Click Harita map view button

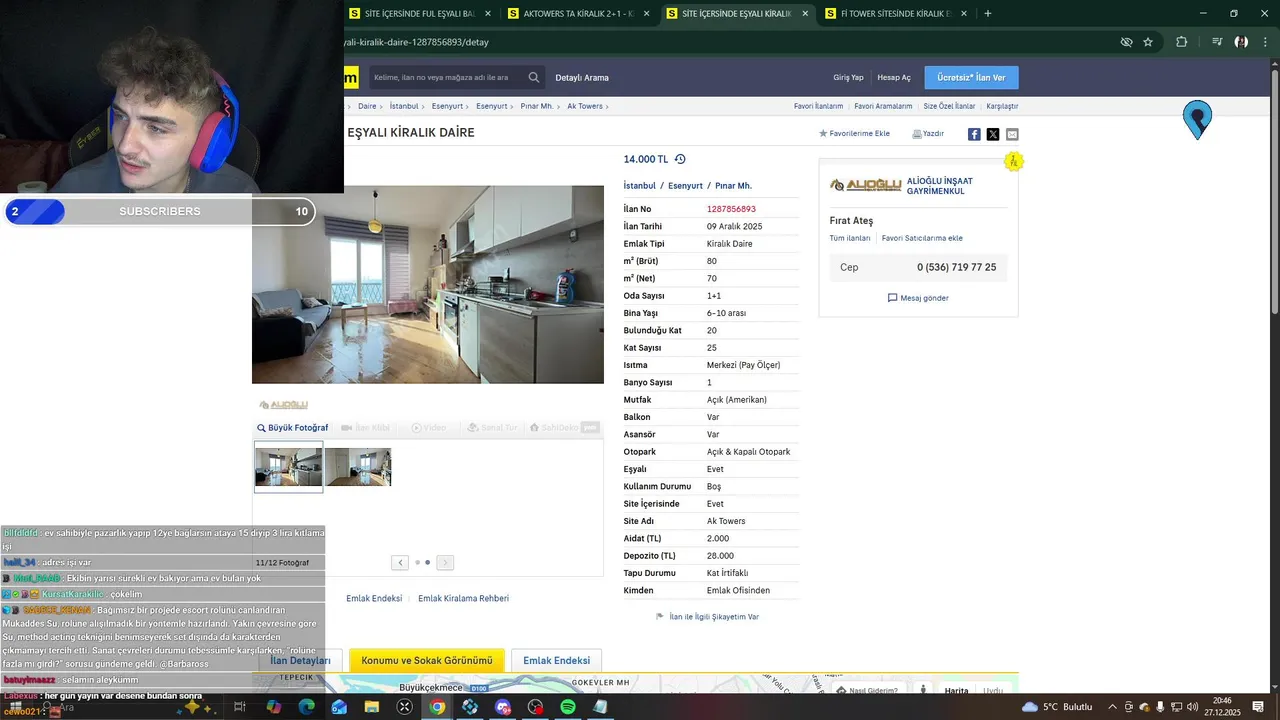tap(956, 690)
